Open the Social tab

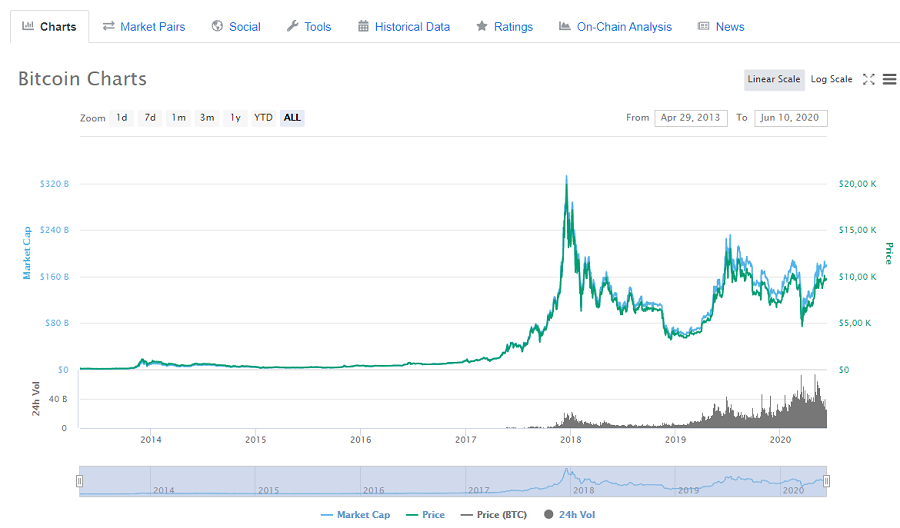click(235, 26)
